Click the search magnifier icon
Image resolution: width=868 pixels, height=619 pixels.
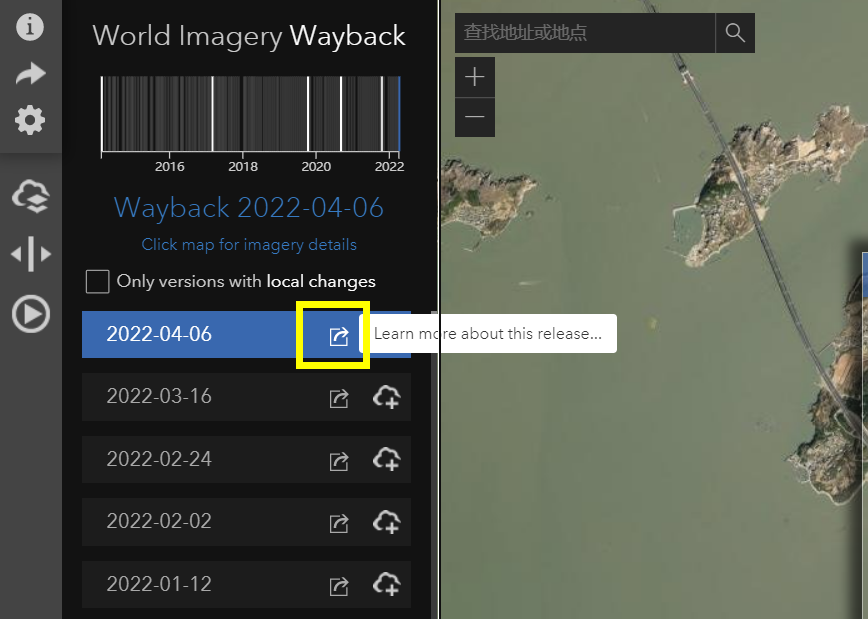coord(735,32)
